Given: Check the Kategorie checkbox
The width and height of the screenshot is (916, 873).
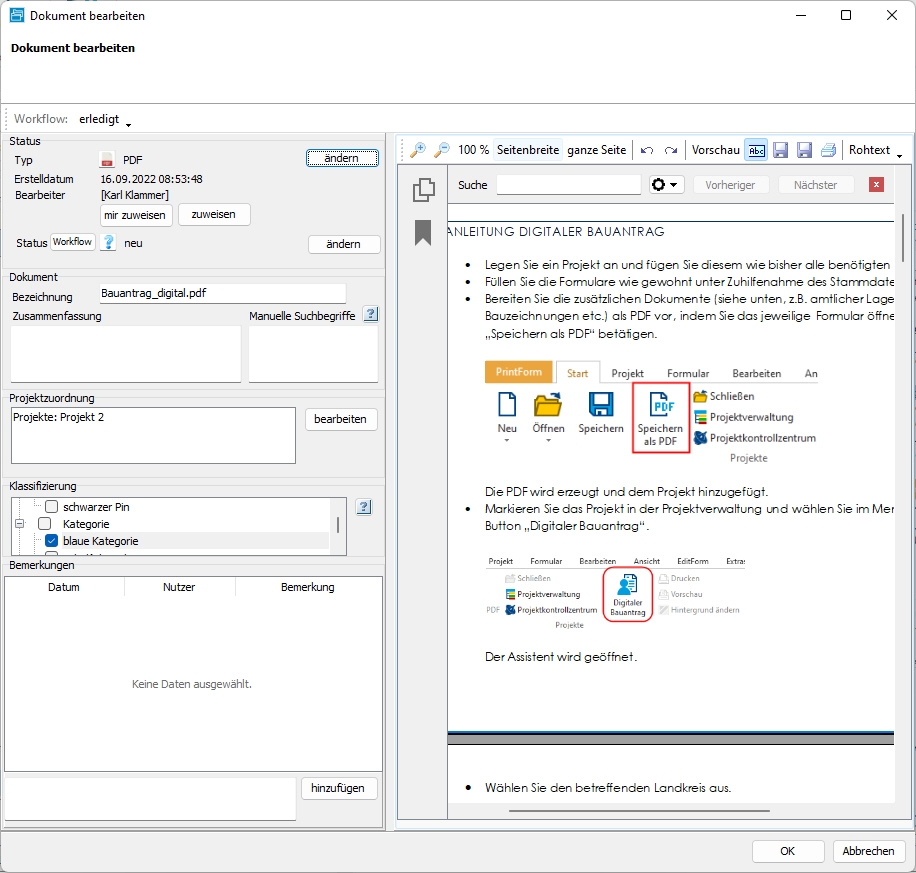Looking at the screenshot, I should [44, 524].
